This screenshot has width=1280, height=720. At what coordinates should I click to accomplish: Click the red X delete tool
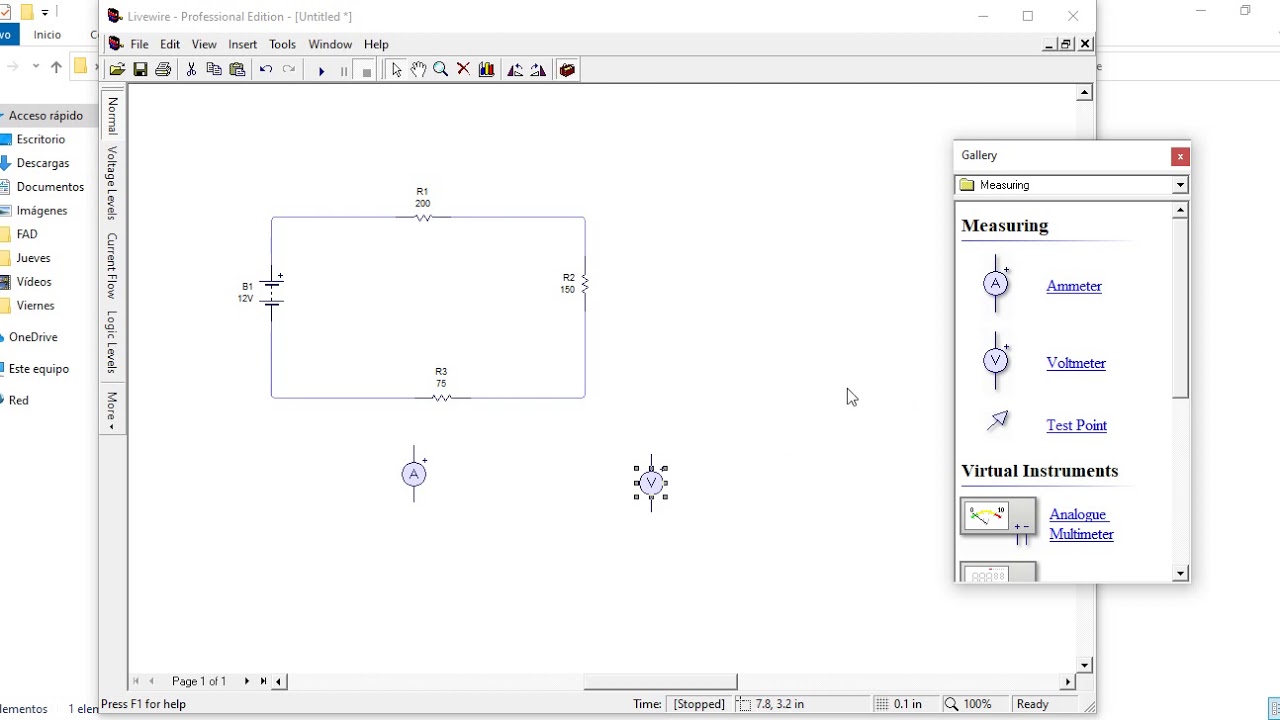click(463, 70)
